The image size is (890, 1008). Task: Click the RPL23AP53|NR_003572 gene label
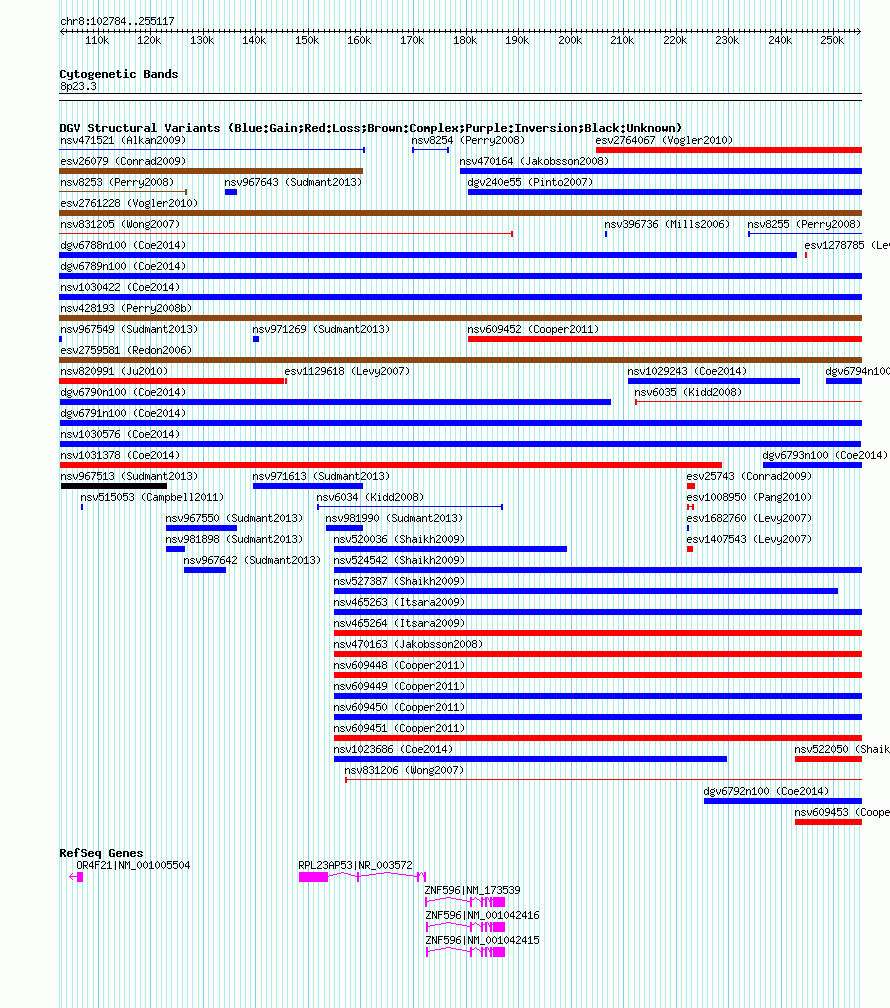355,865
